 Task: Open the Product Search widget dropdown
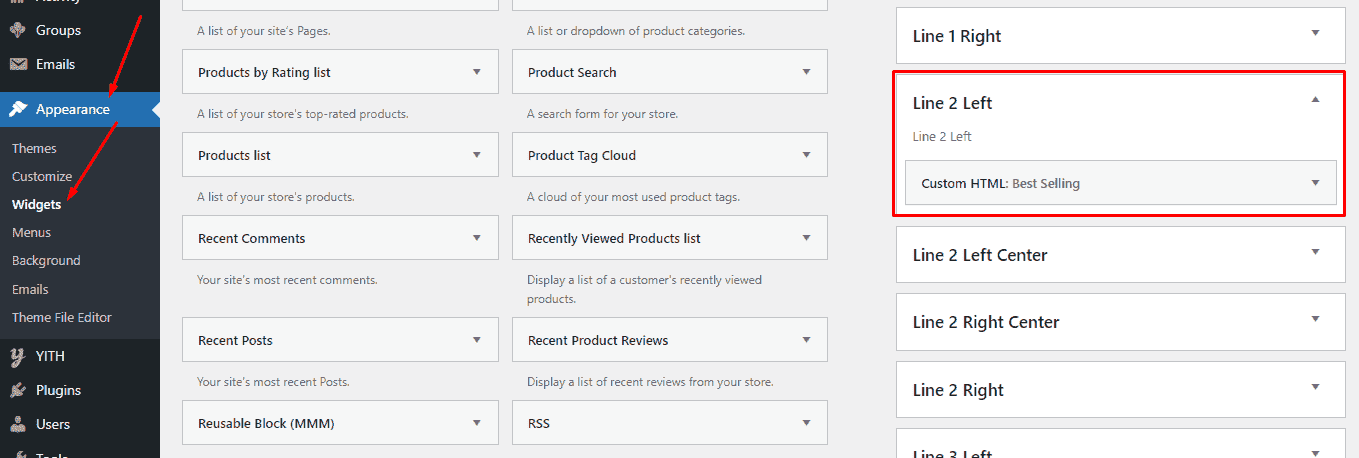(806, 72)
